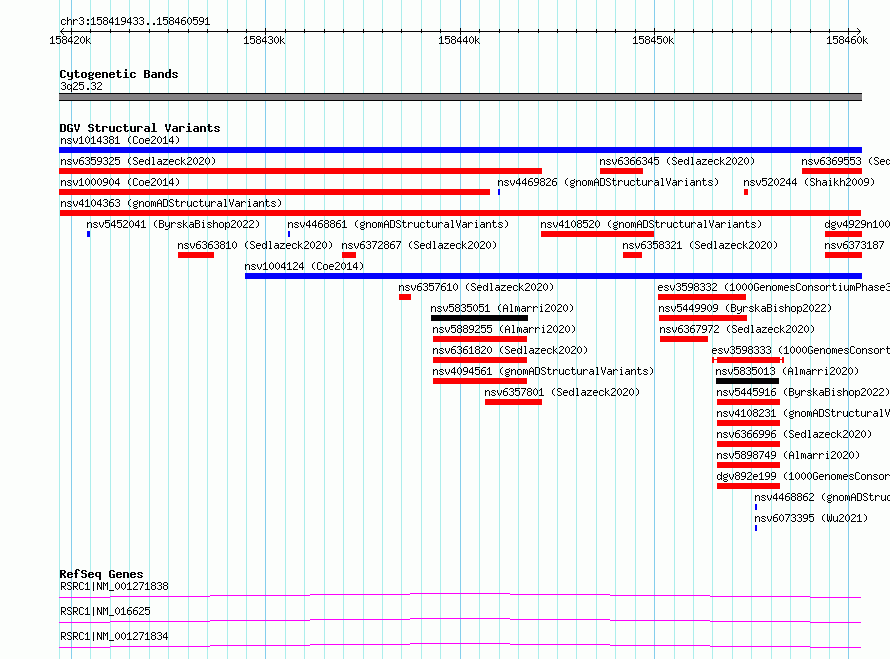890x659 pixels.
Task: Select nsv5449909 (ByrskaBishop2022) variant label
Action: [x=745, y=308]
